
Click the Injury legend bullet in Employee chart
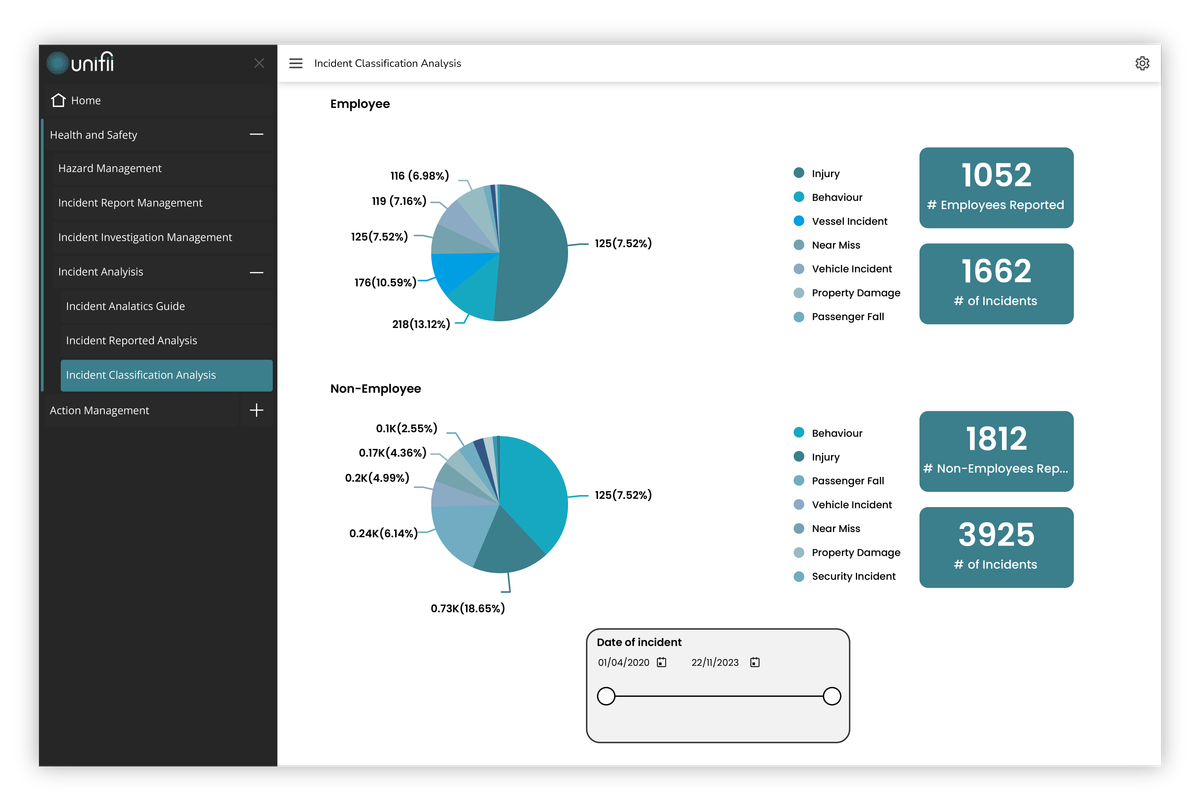tap(798, 172)
